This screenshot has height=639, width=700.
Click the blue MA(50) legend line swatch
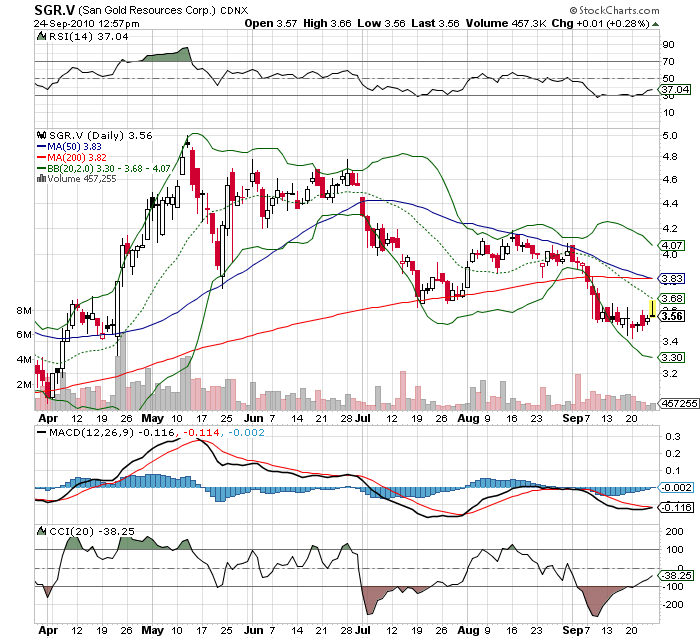tap(42, 146)
